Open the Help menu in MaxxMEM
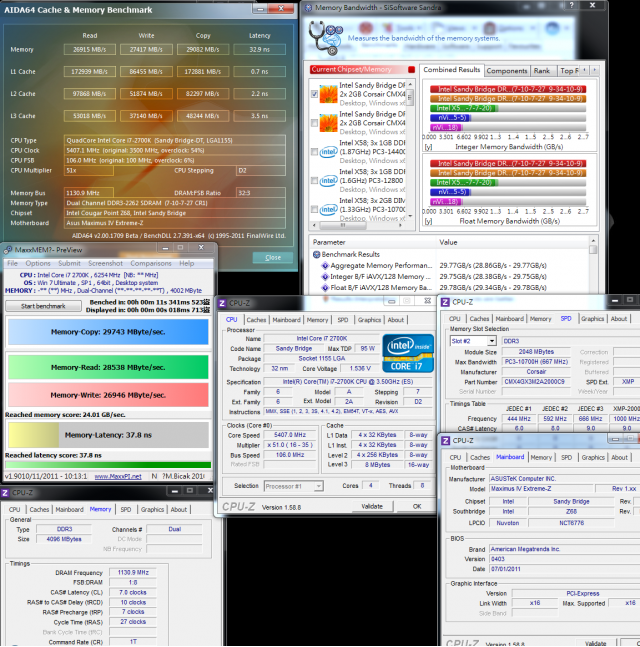 pos(187,263)
